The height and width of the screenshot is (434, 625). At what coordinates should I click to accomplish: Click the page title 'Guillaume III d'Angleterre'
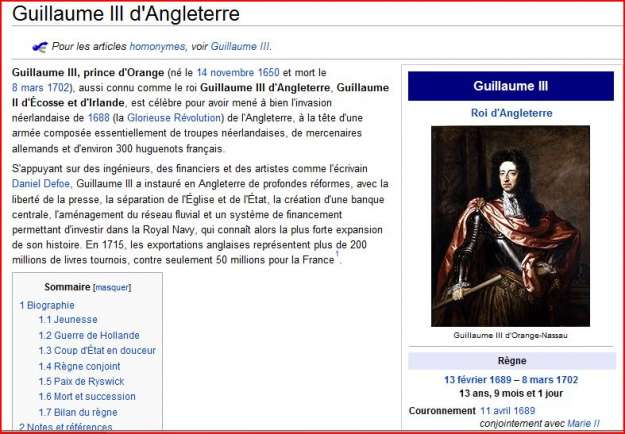click(126, 14)
